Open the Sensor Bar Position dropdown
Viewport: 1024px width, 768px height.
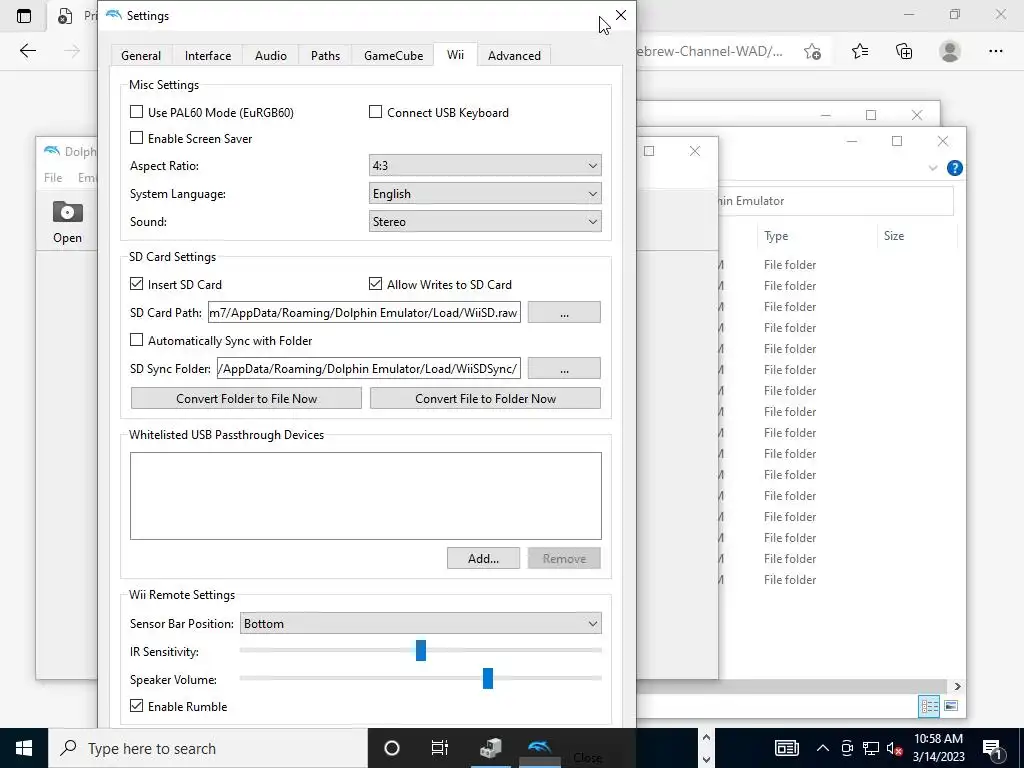click(421, 623)
